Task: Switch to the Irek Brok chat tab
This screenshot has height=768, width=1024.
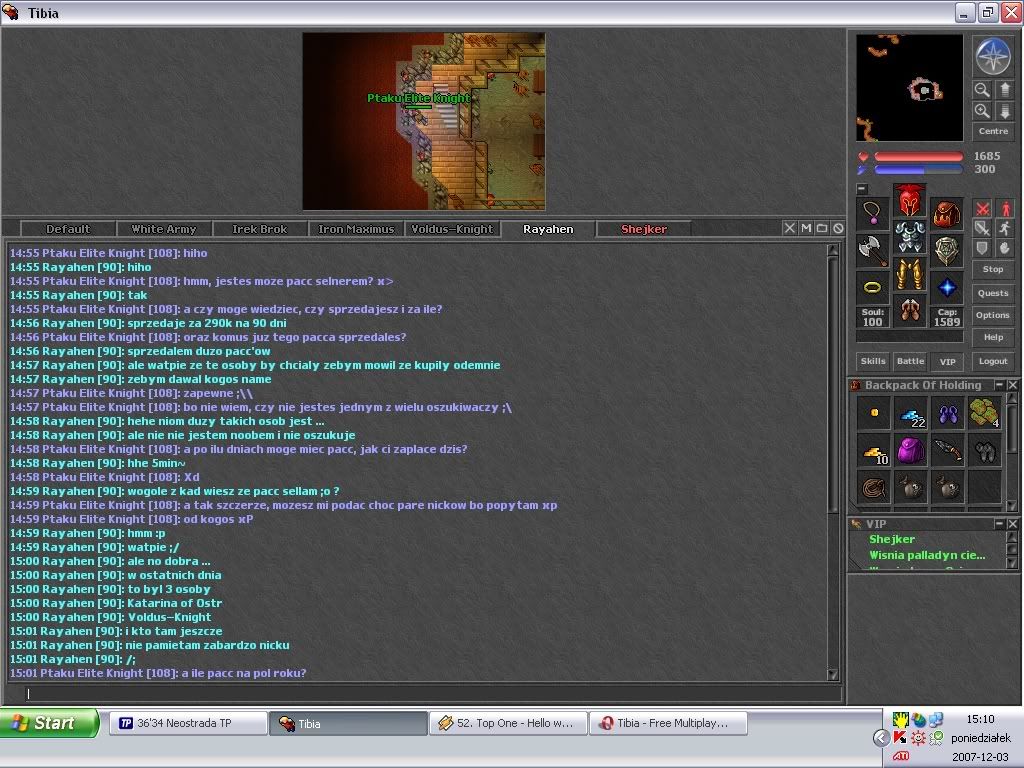Action: 260,229
